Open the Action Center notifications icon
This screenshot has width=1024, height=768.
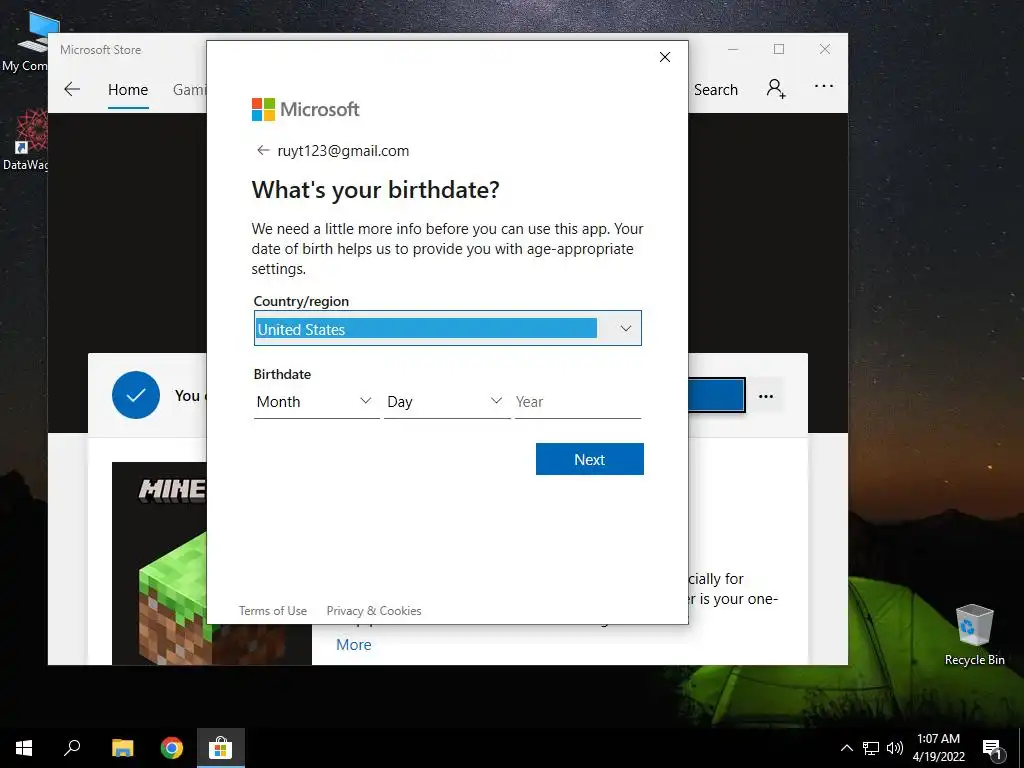click(992, 749)
